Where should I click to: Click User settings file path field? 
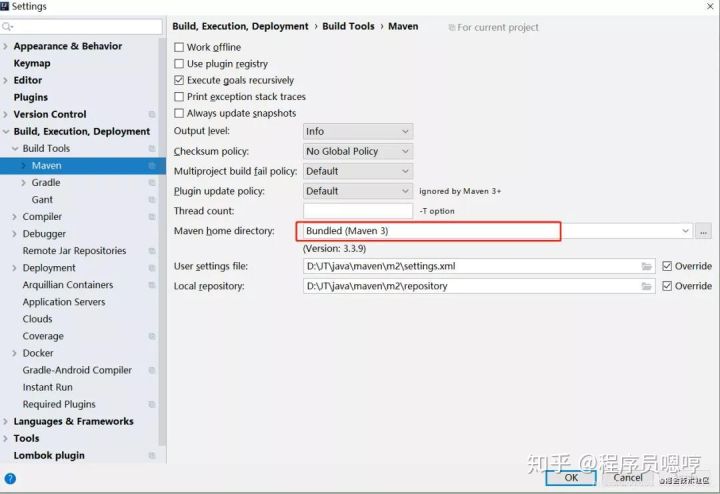(x=479, y=266)
